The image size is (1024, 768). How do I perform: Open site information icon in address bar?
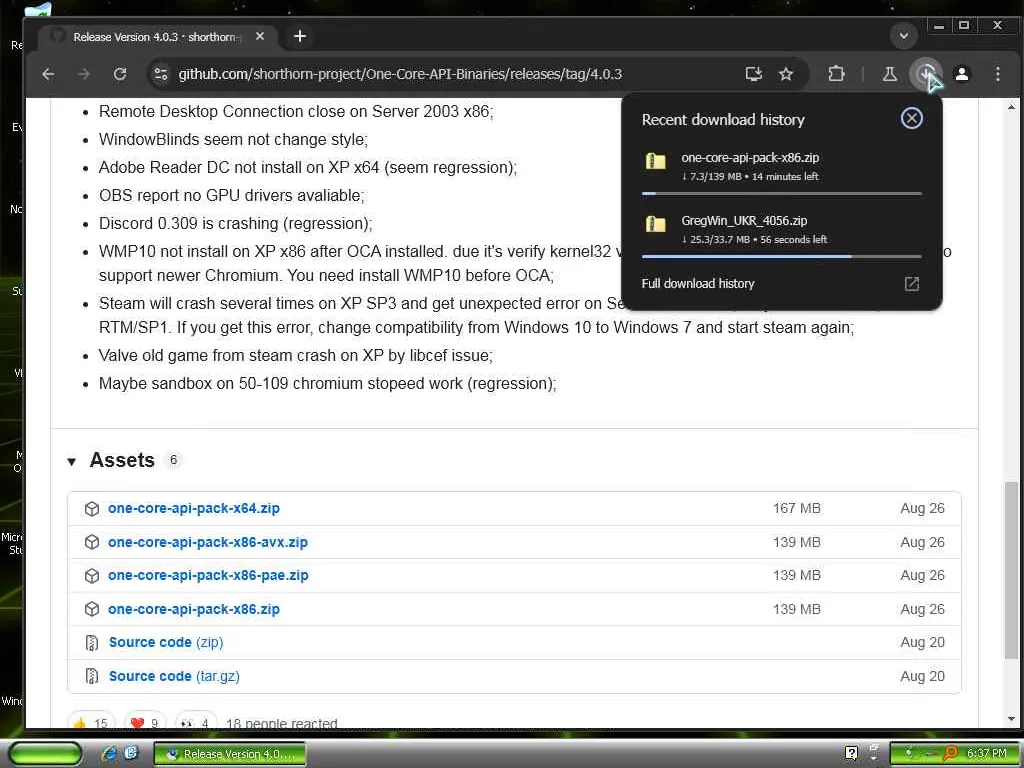pyautogui.click(x=161, y=74)
